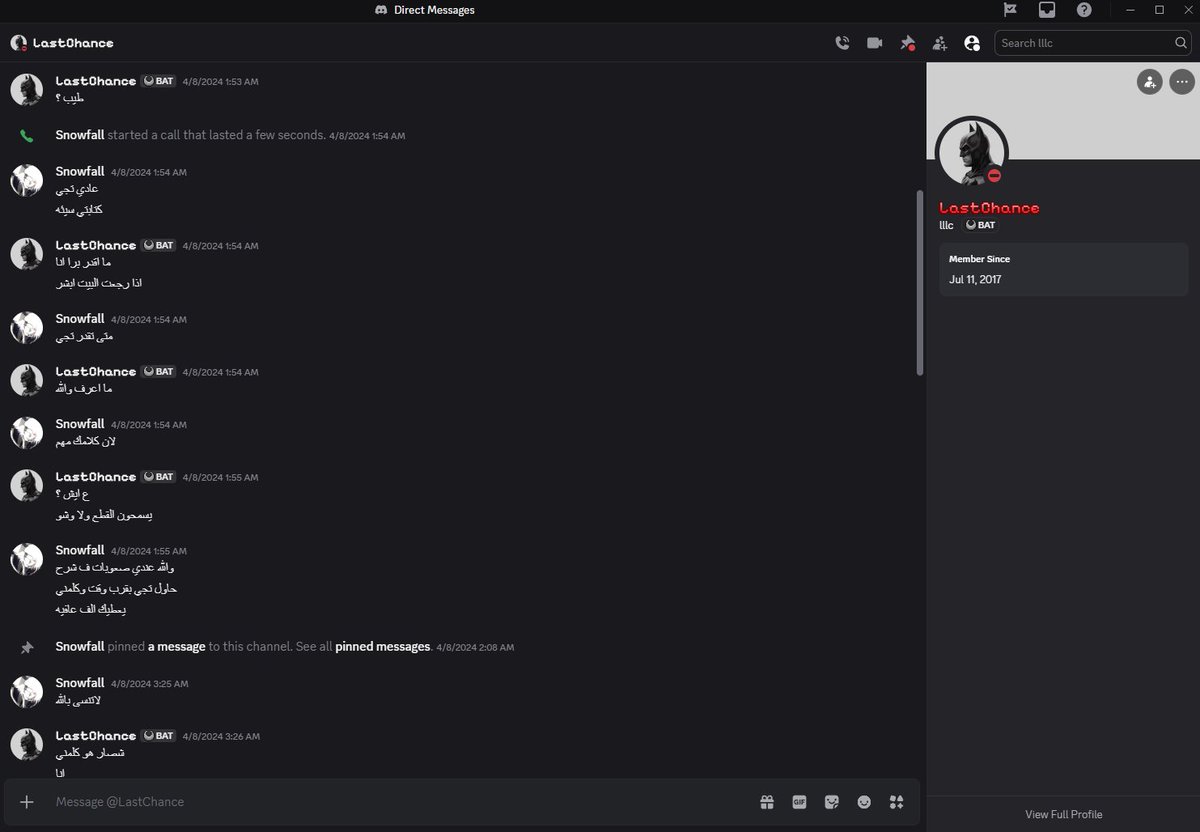
Task: Click BAT badge on 1:55 AM message
Action: [159, 477]
